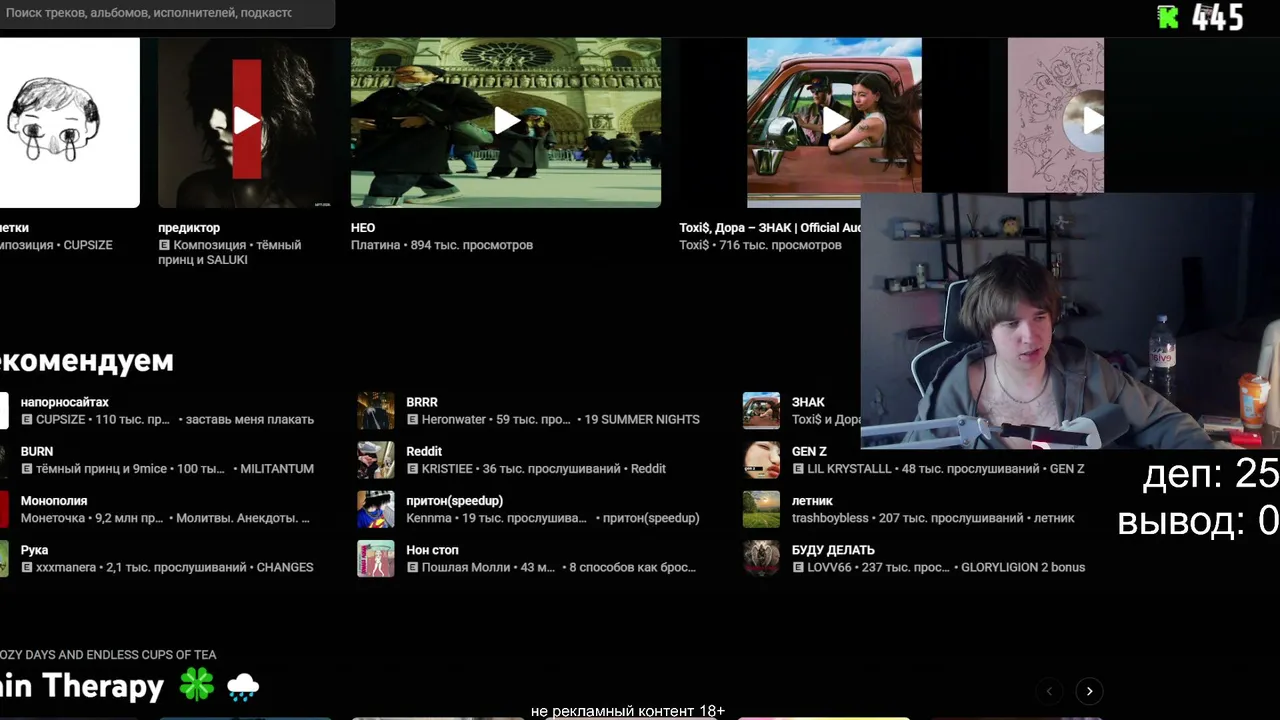The width and height of the screenshot is (1280, 720).
Task: Select the song Рука
Action: pos(34,549)
